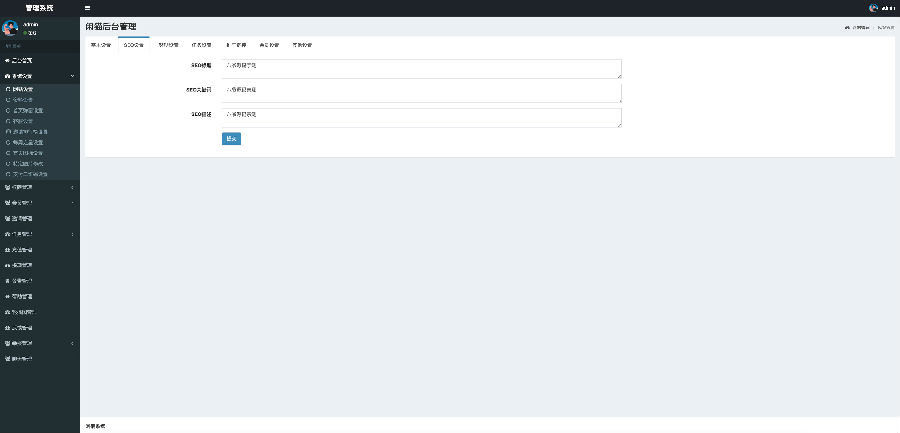The height and width of the screenshot is (433, 900).
Task: Click the sidebar search box below the admin profile
Action: click(x=38, y=46)
